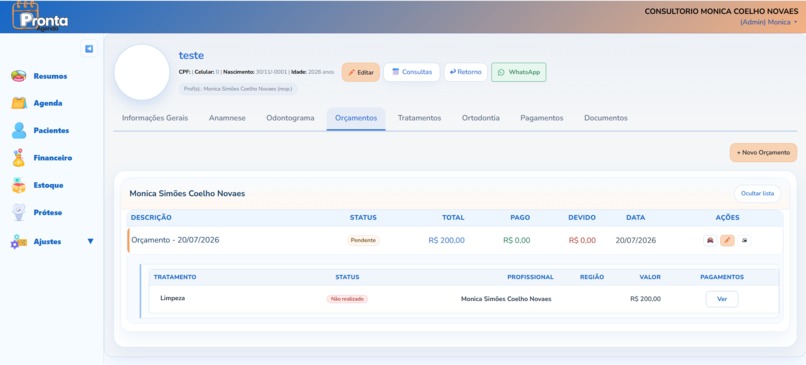Click the Limpeza treatment name
This screenshot has height=365, width=806.
pyautogui.click(x=173, y=298)
